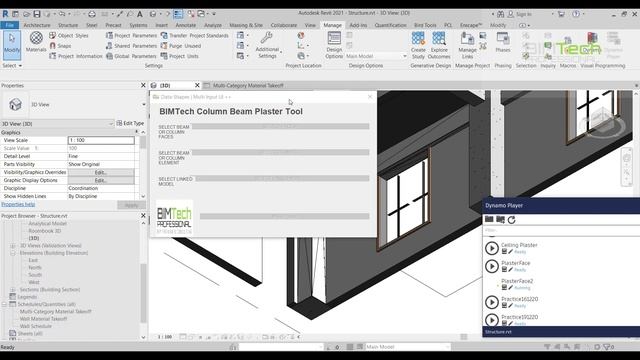Click the Select Linked Model button
The image size is (640, 360).
[x=282, y=178]
